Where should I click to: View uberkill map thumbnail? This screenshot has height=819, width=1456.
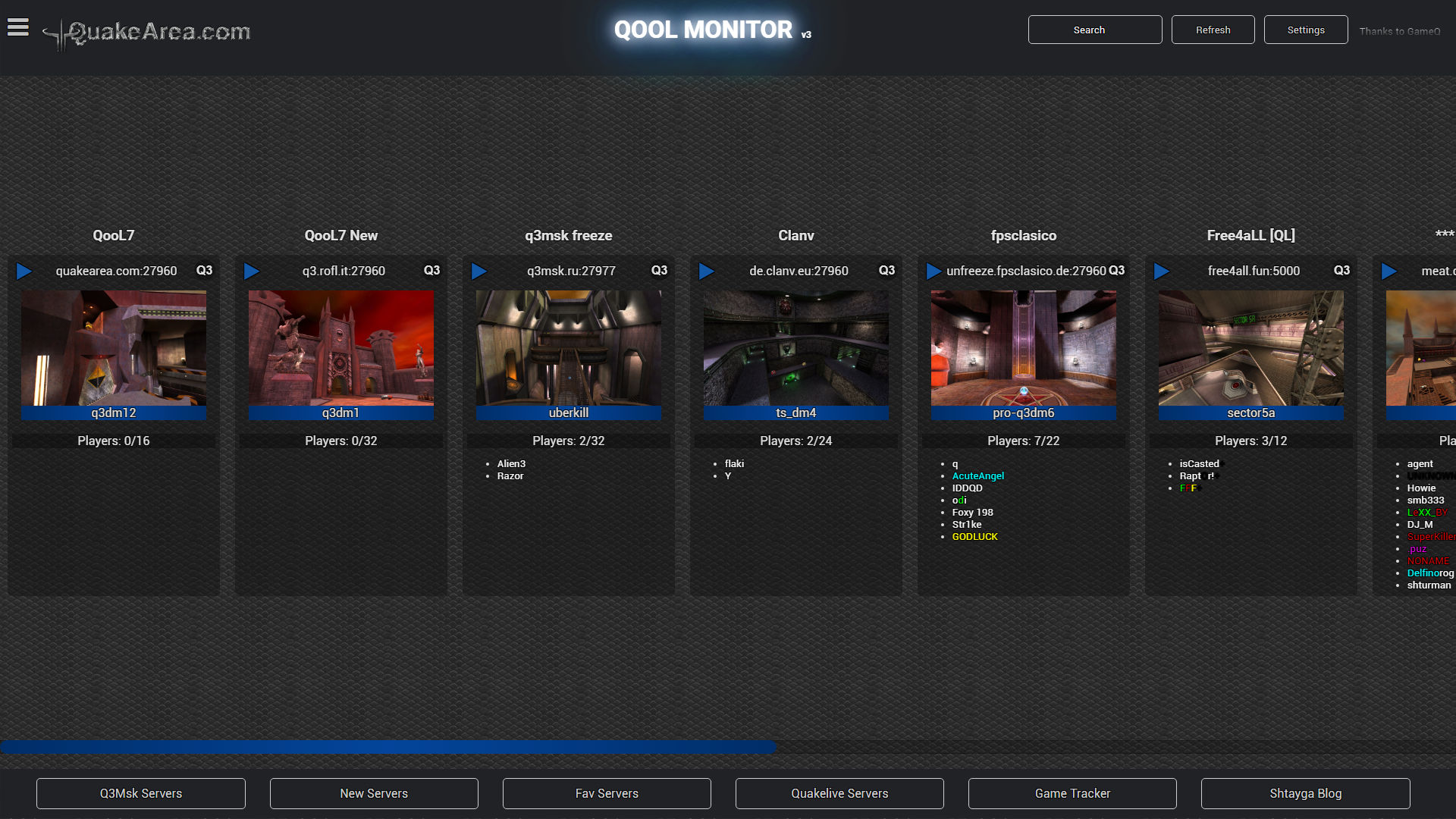pyautogui.click(x=569, y=348)
